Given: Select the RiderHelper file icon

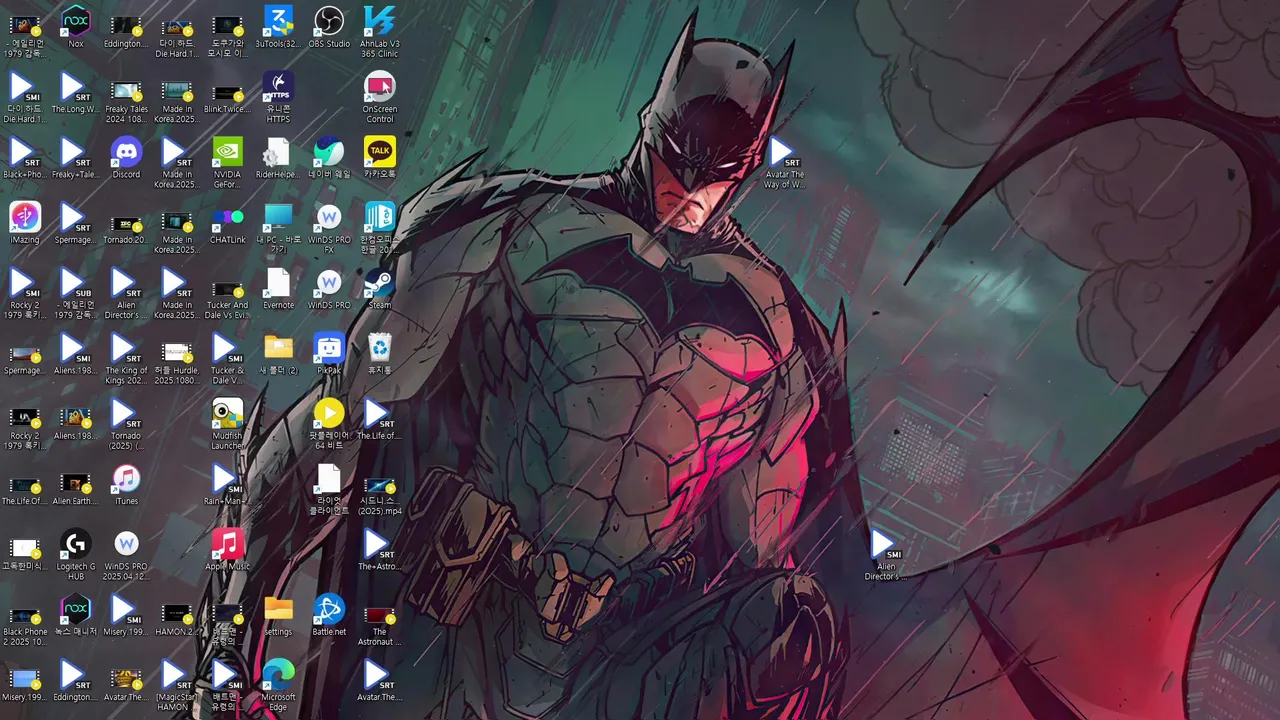Looking at the screenshot, I should [278, 158].
